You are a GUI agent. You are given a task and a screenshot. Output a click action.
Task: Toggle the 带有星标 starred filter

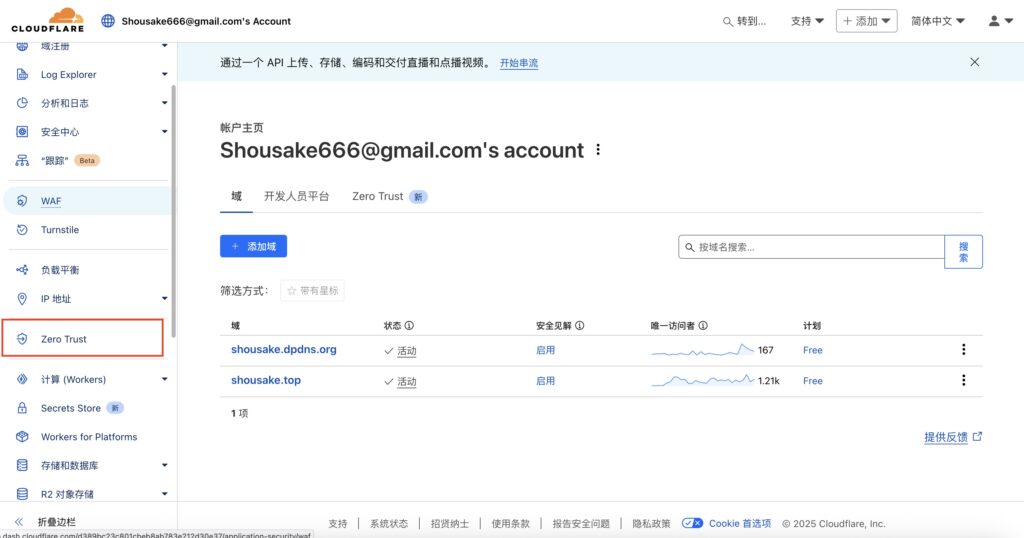point(312,291)
